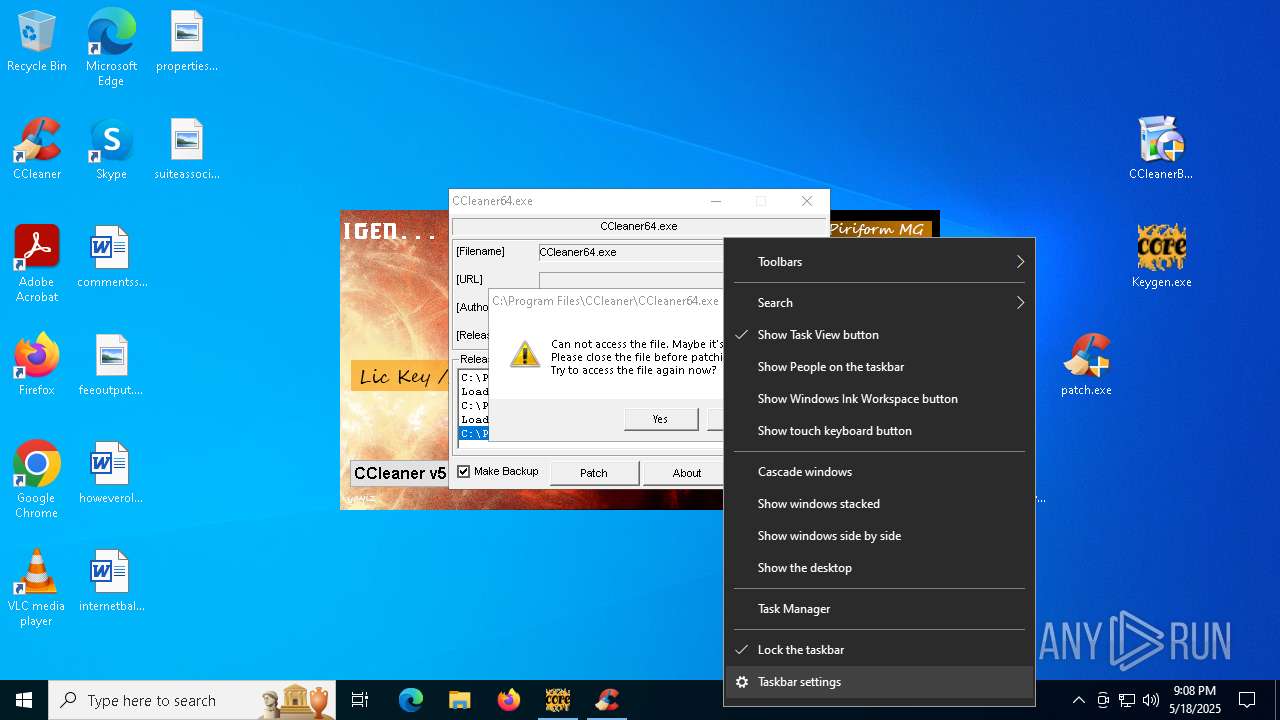Screen dimensions: 1280x720
Task: Open Taskbar settings
Action: [x=880, y=682]
